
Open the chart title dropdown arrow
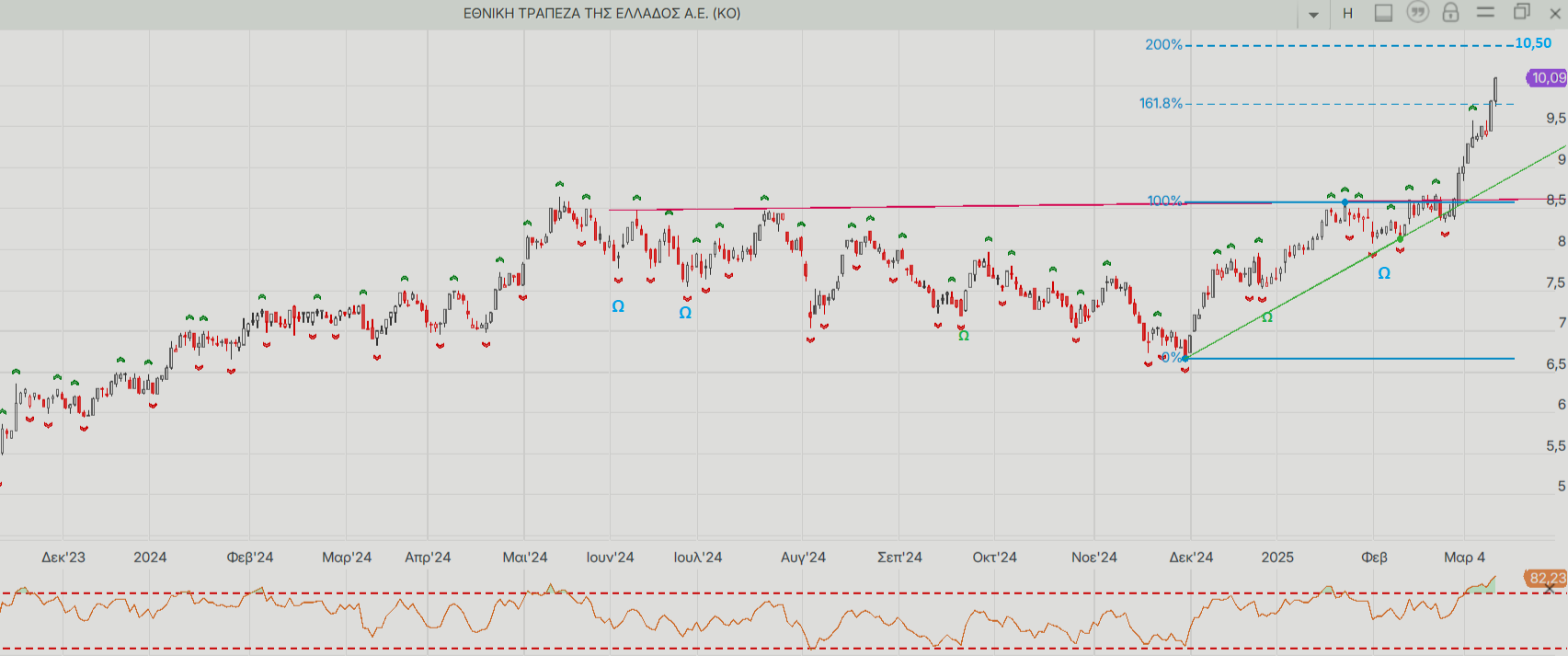click(x=1313, y=14)
